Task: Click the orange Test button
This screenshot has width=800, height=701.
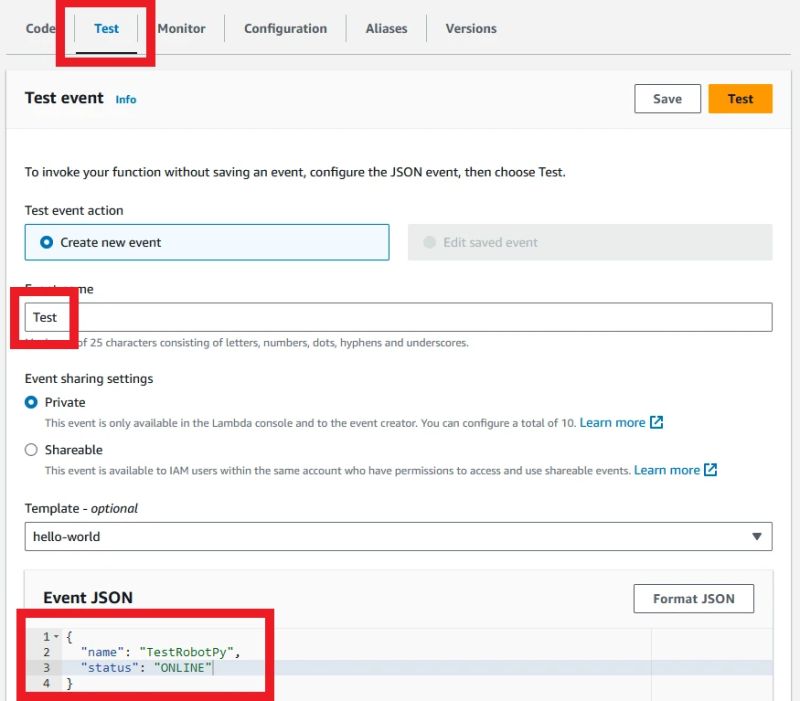Action: (x=740, y=98)
